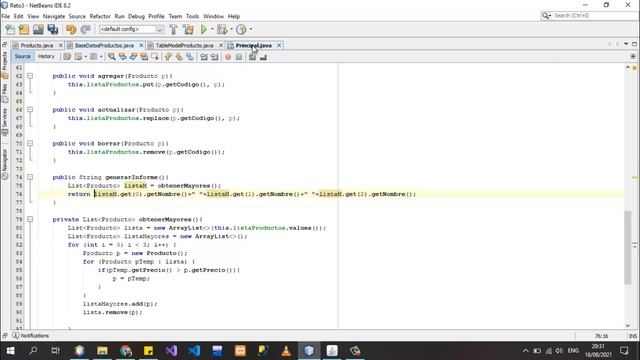Click the Toggle Highlight Search editor icon
The height and width of the screenshot is (360, 640).
144,57
